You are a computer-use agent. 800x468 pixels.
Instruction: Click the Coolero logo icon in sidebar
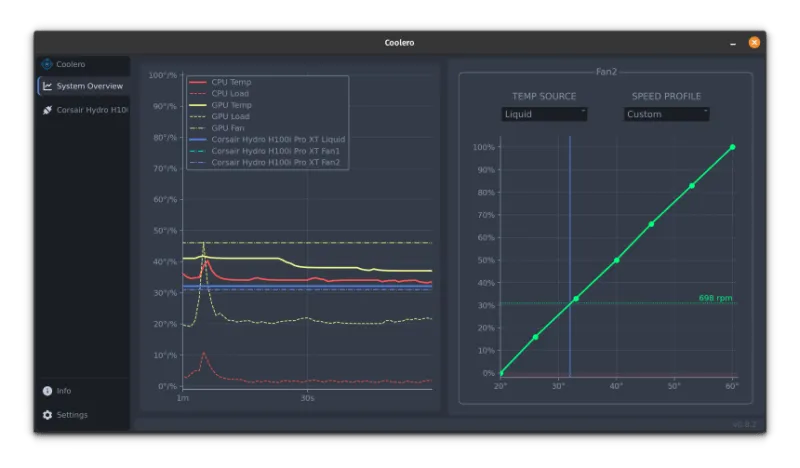47,64
